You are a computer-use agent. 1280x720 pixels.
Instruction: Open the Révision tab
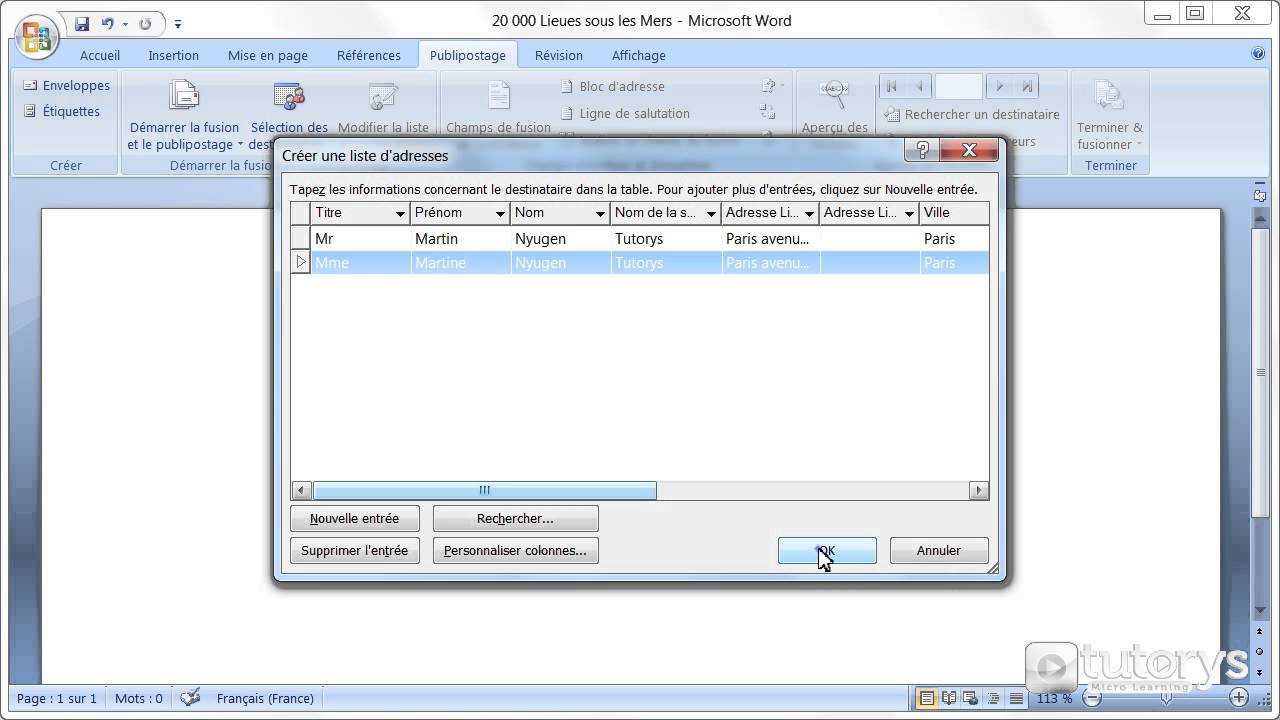(559, 55)
